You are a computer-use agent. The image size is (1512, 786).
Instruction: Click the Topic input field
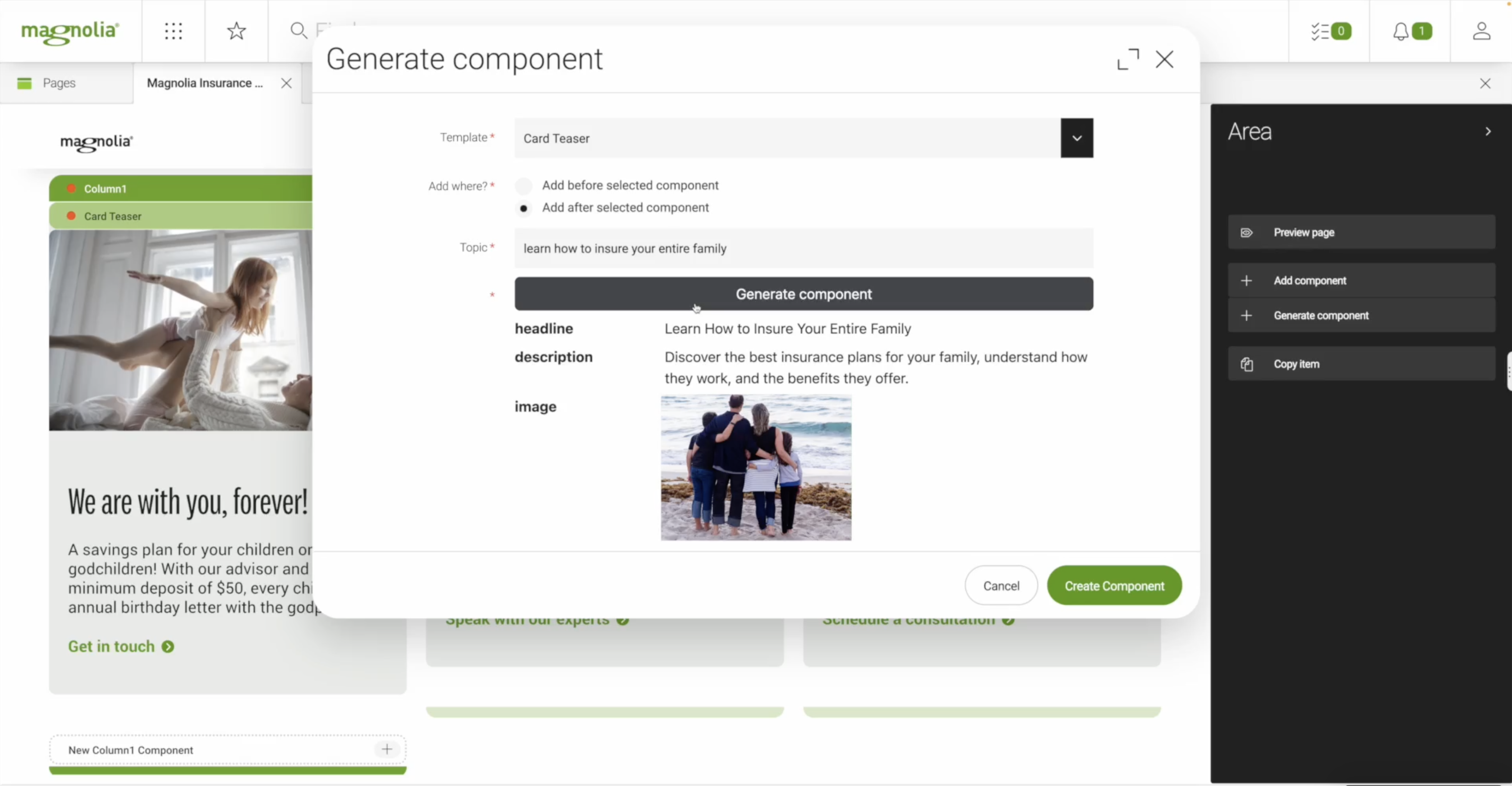(x=804, y=248)
